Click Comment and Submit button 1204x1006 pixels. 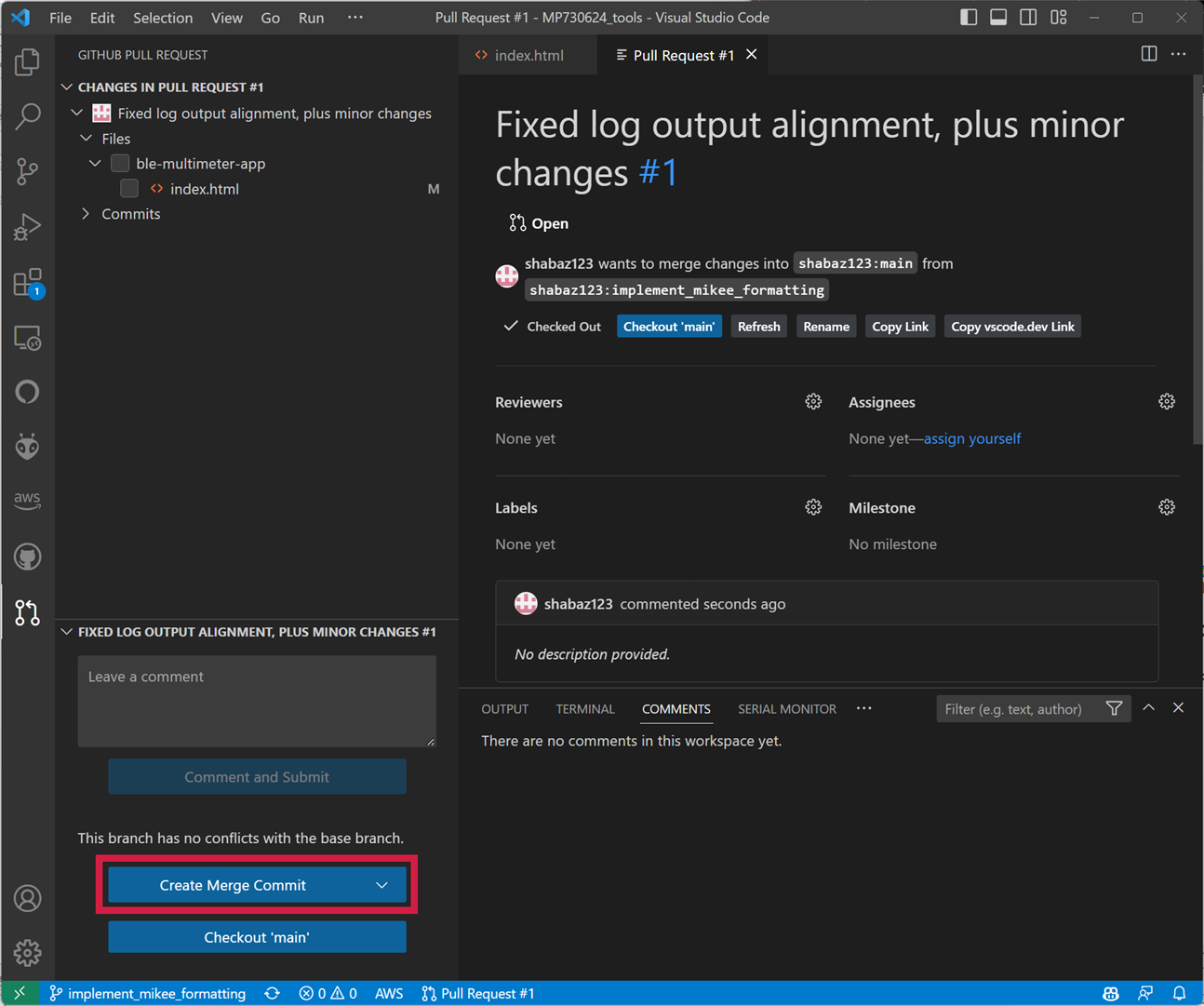(257, 777)
